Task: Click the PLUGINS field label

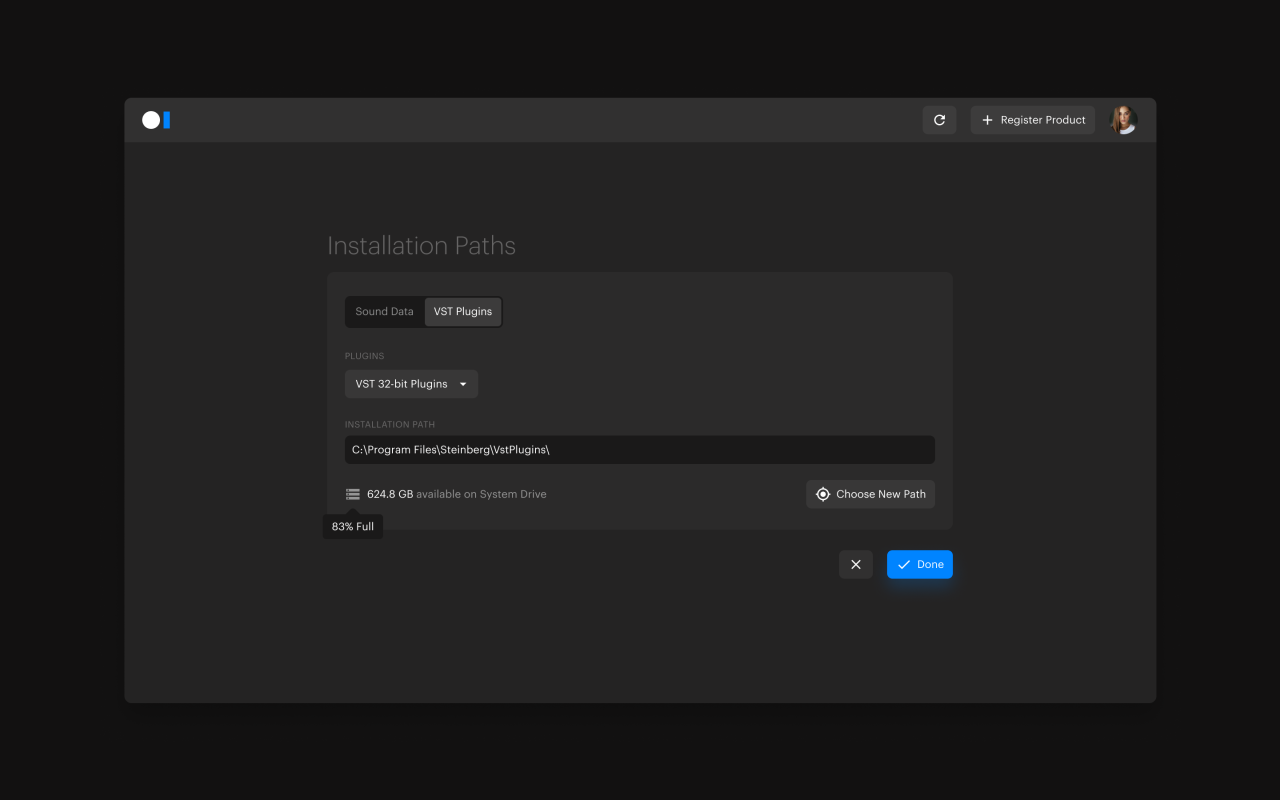Action: [x=364, y=356]
